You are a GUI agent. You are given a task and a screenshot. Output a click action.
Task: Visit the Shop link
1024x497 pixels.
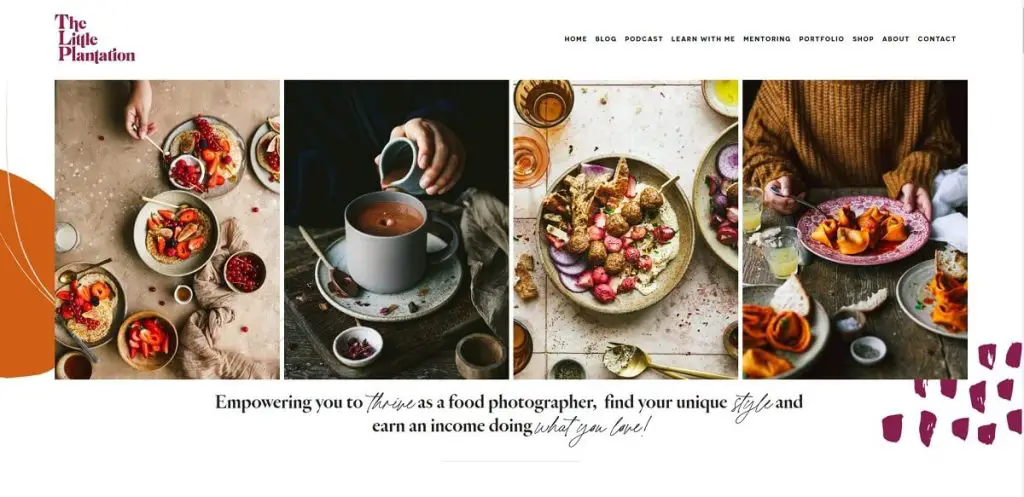[x=863, y=39]
